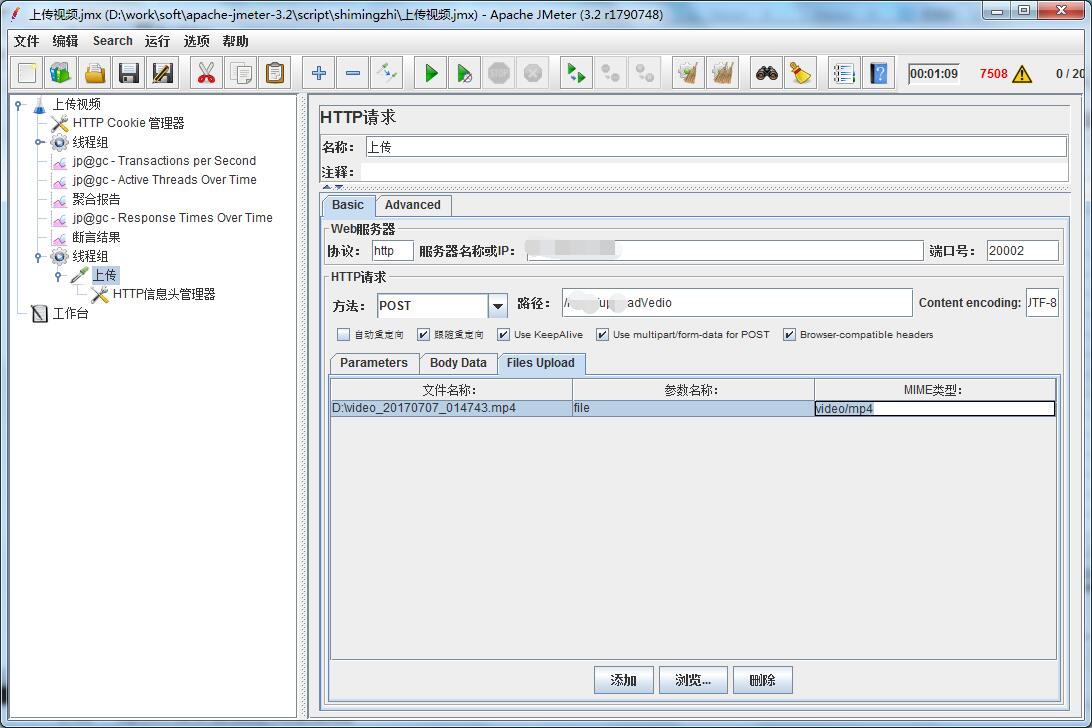Click the Copy icon in toolbar
The height and width of the screenshot is (728, 1092).
pos(241,73)
